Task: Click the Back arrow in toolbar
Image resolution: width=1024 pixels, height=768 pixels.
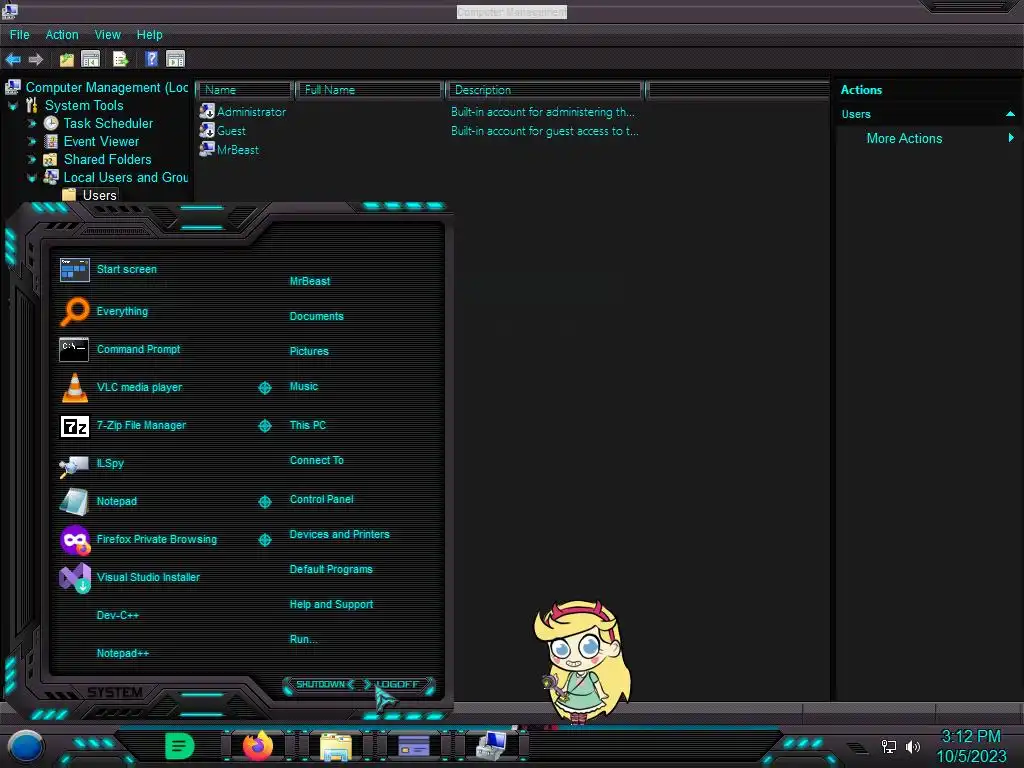Action: (x=13, y=59)
